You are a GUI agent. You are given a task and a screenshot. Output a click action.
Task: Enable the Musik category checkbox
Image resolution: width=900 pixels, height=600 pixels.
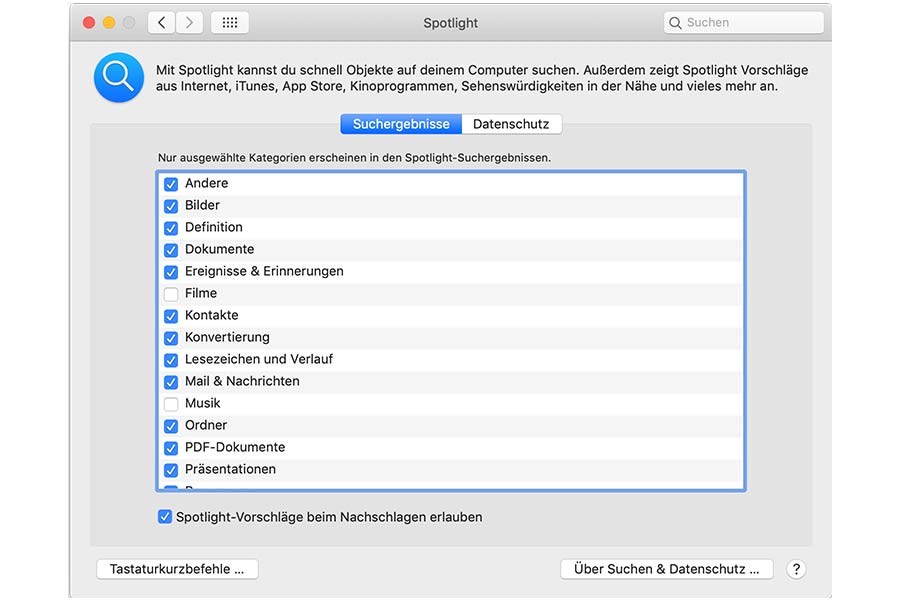(x=171, y=404)
